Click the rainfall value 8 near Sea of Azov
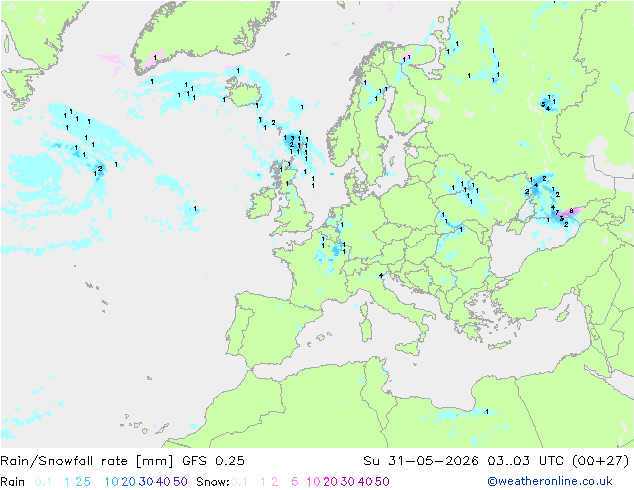This screenshot has width=634, height=490. pyautogui.click(x=571, y=211)
